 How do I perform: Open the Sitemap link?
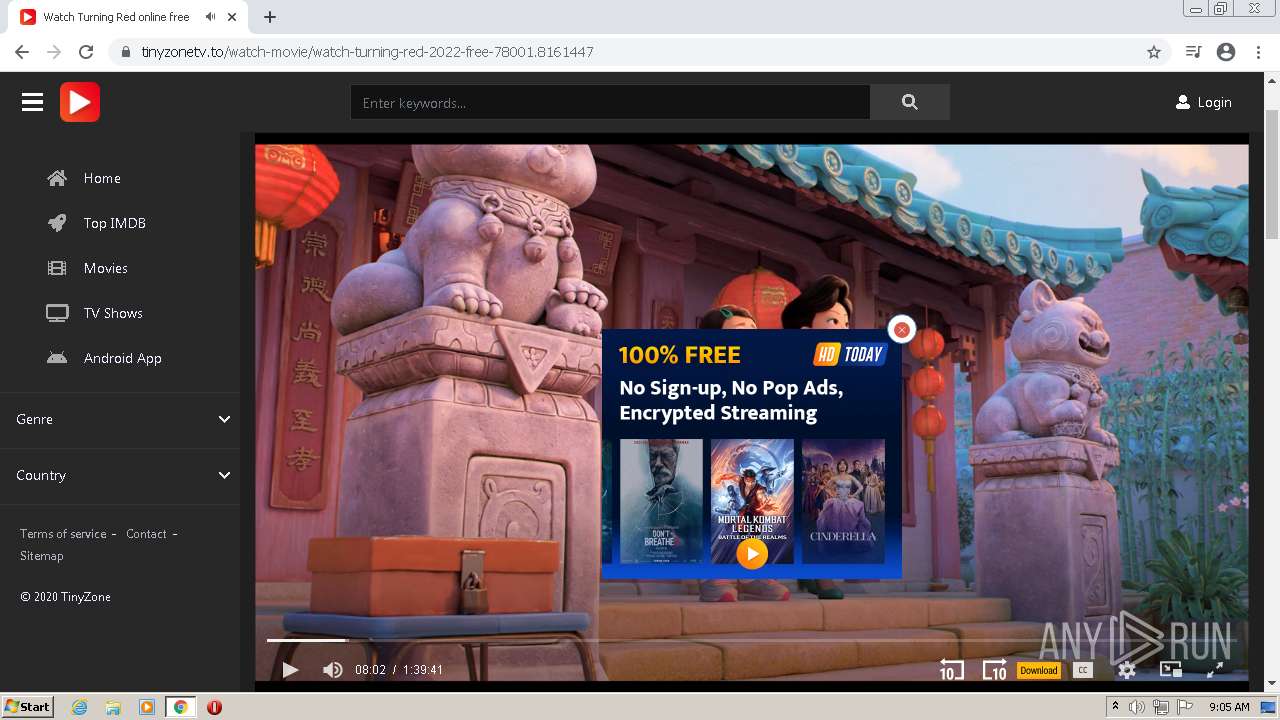(x=41, y=556)
